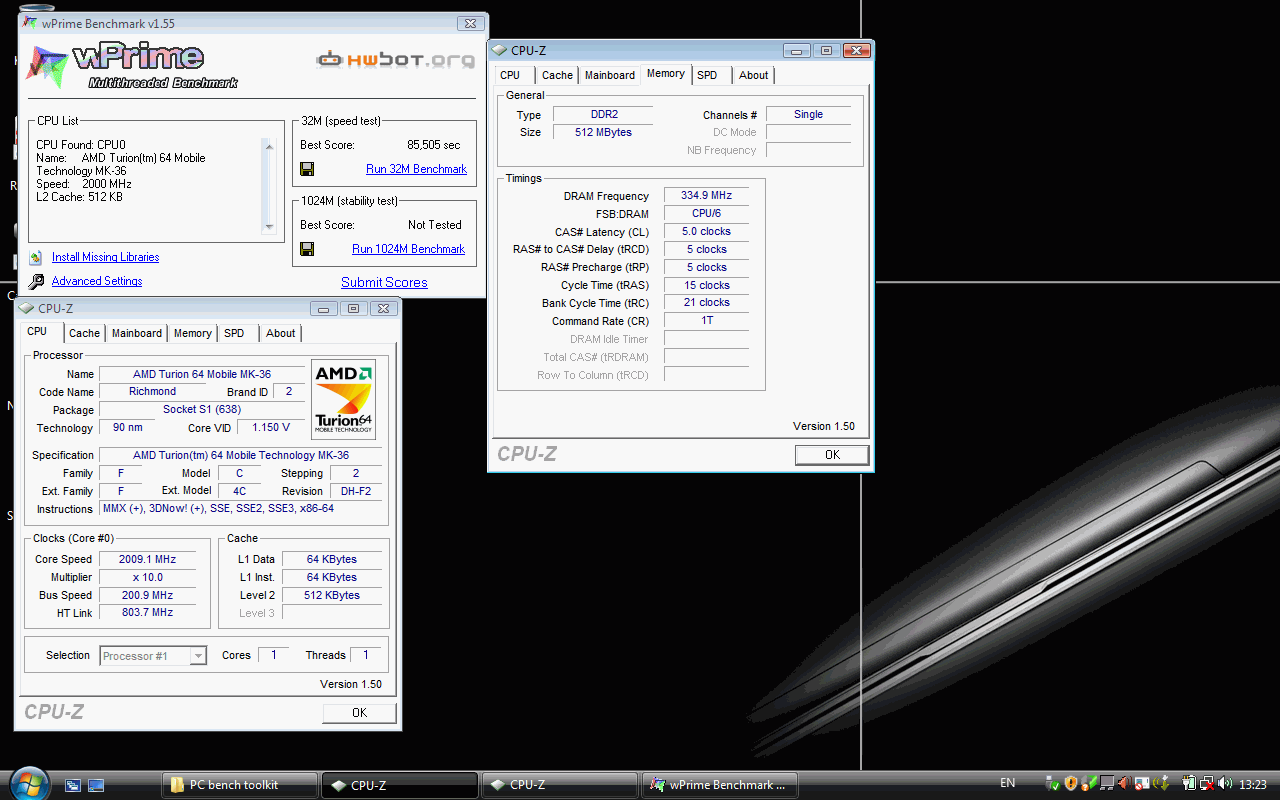Screen dimensions: 1280x800
Task: Click the DRAM Frequency value 334.9 MHz
Action: pos(706,196)
